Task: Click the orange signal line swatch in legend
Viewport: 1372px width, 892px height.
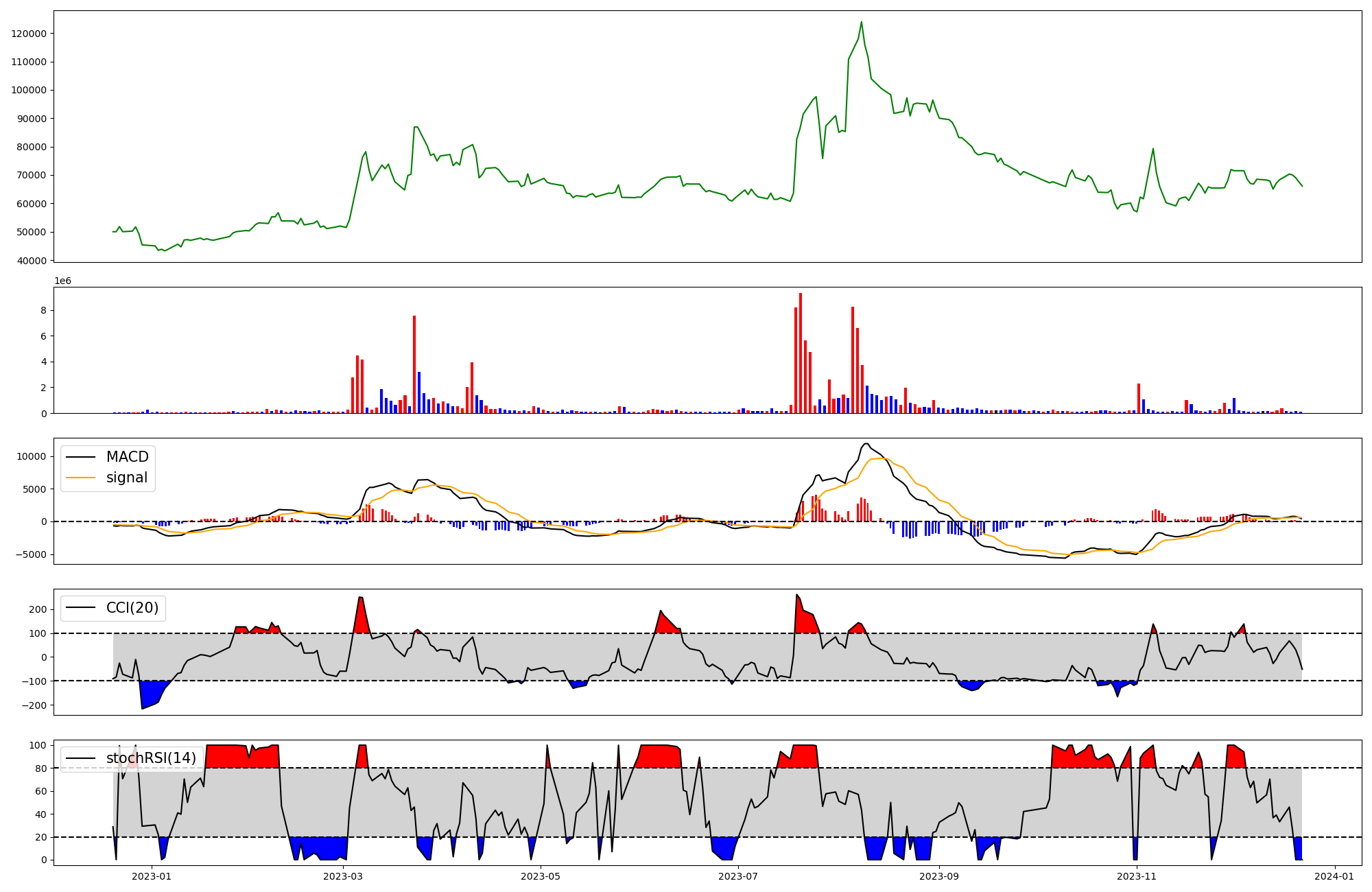Action: (82, 478)
